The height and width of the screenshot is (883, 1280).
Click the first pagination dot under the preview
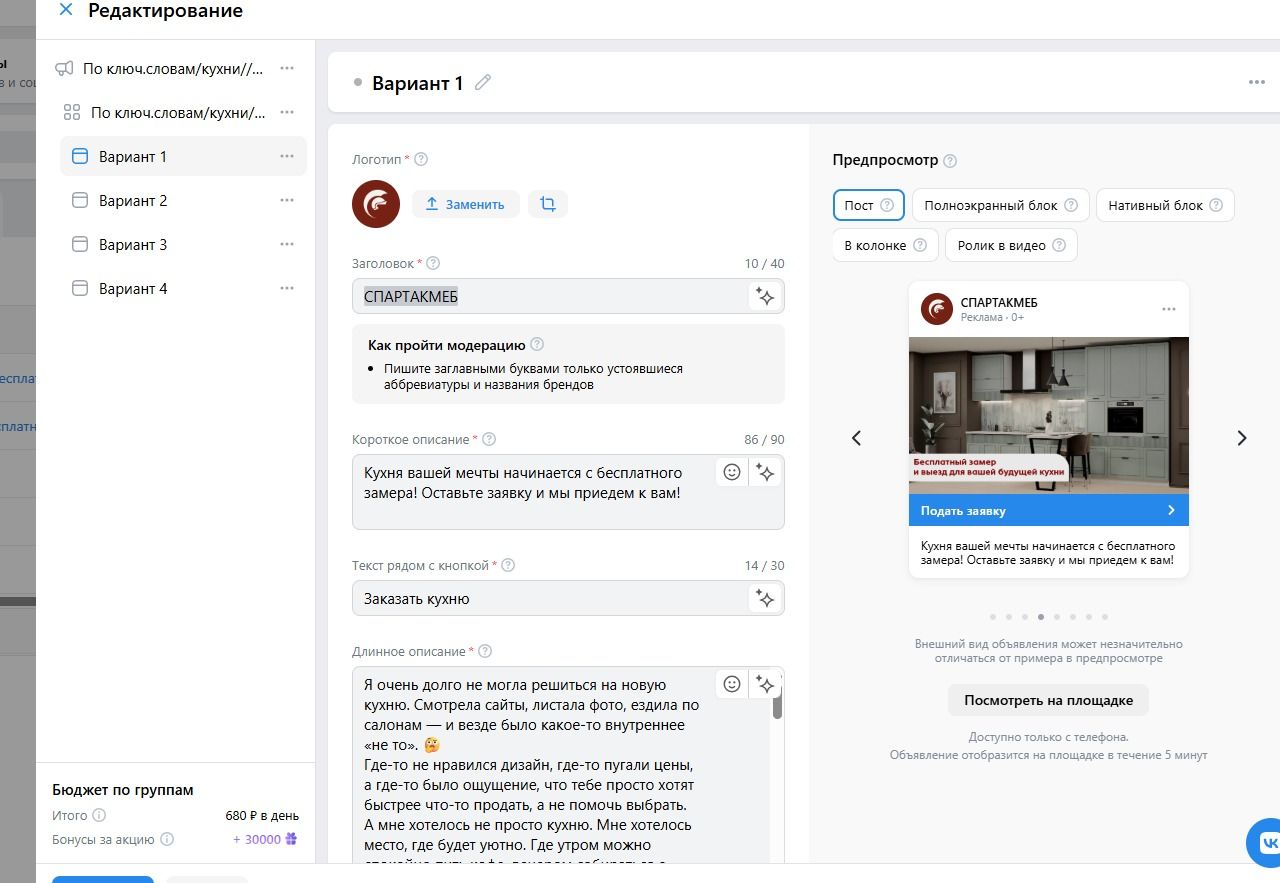coord(992,617)
